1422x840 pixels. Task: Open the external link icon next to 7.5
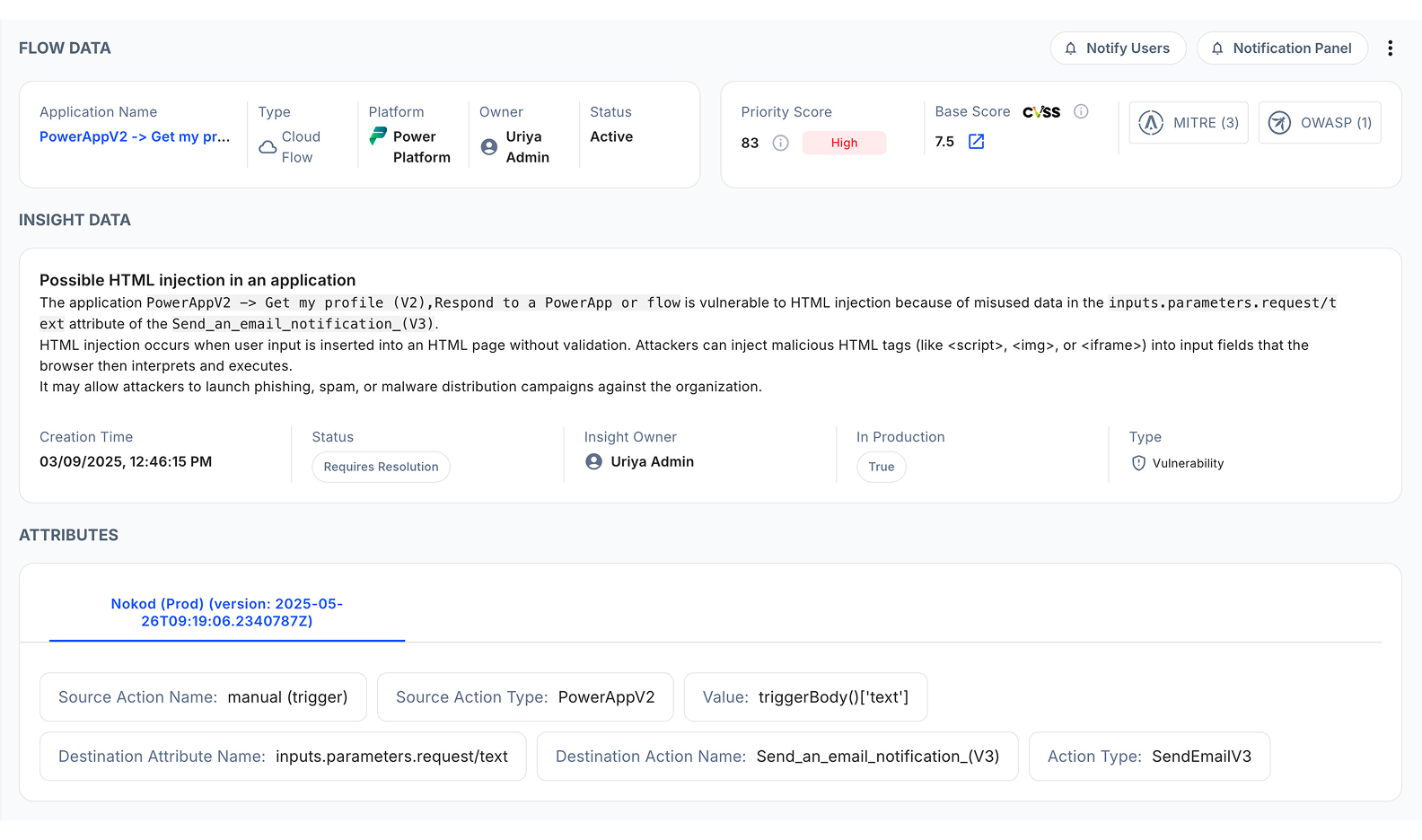point(977,142)
